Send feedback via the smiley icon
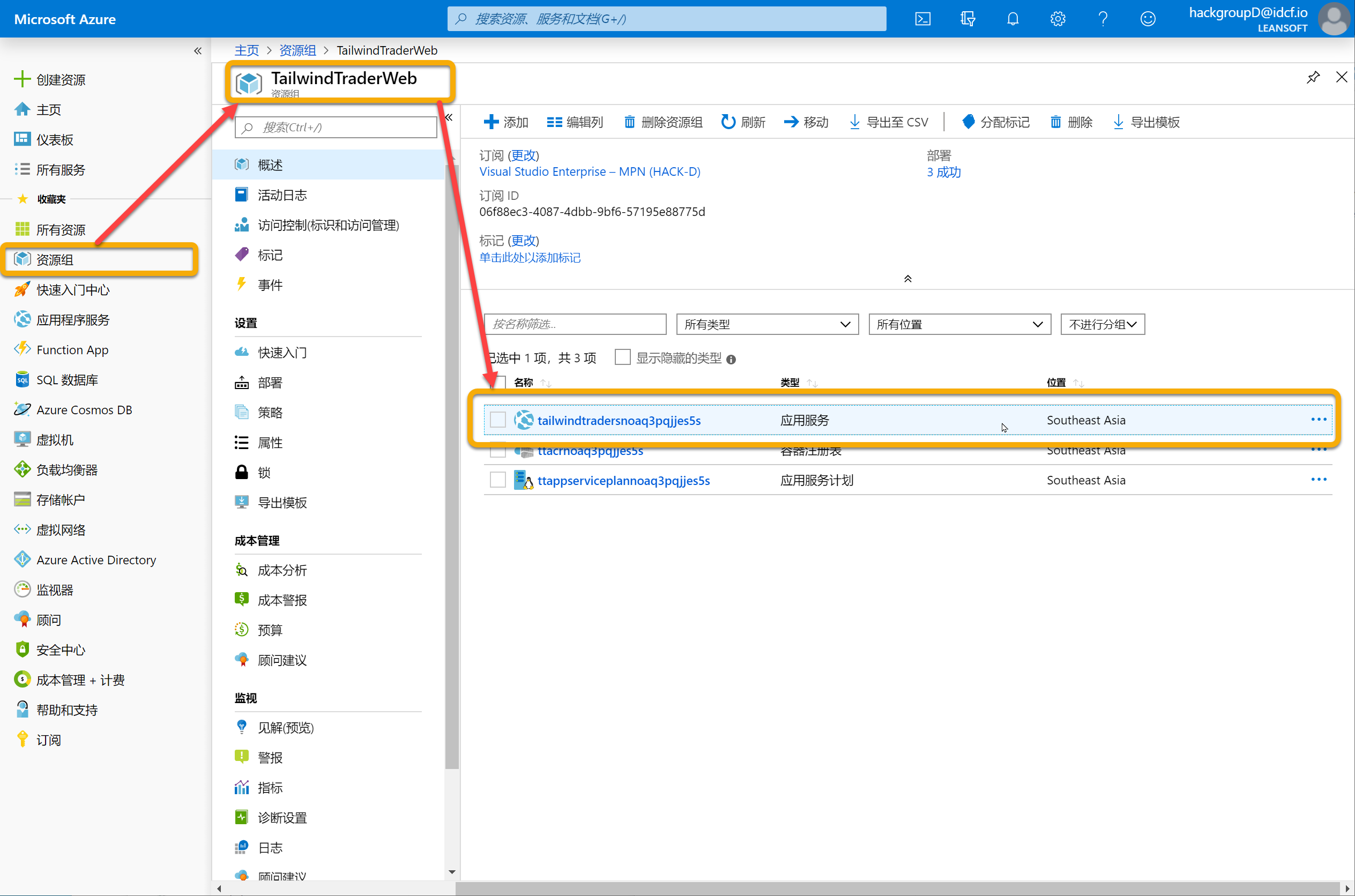This screenshot has width=1355, height=896. click(1148, 19)
